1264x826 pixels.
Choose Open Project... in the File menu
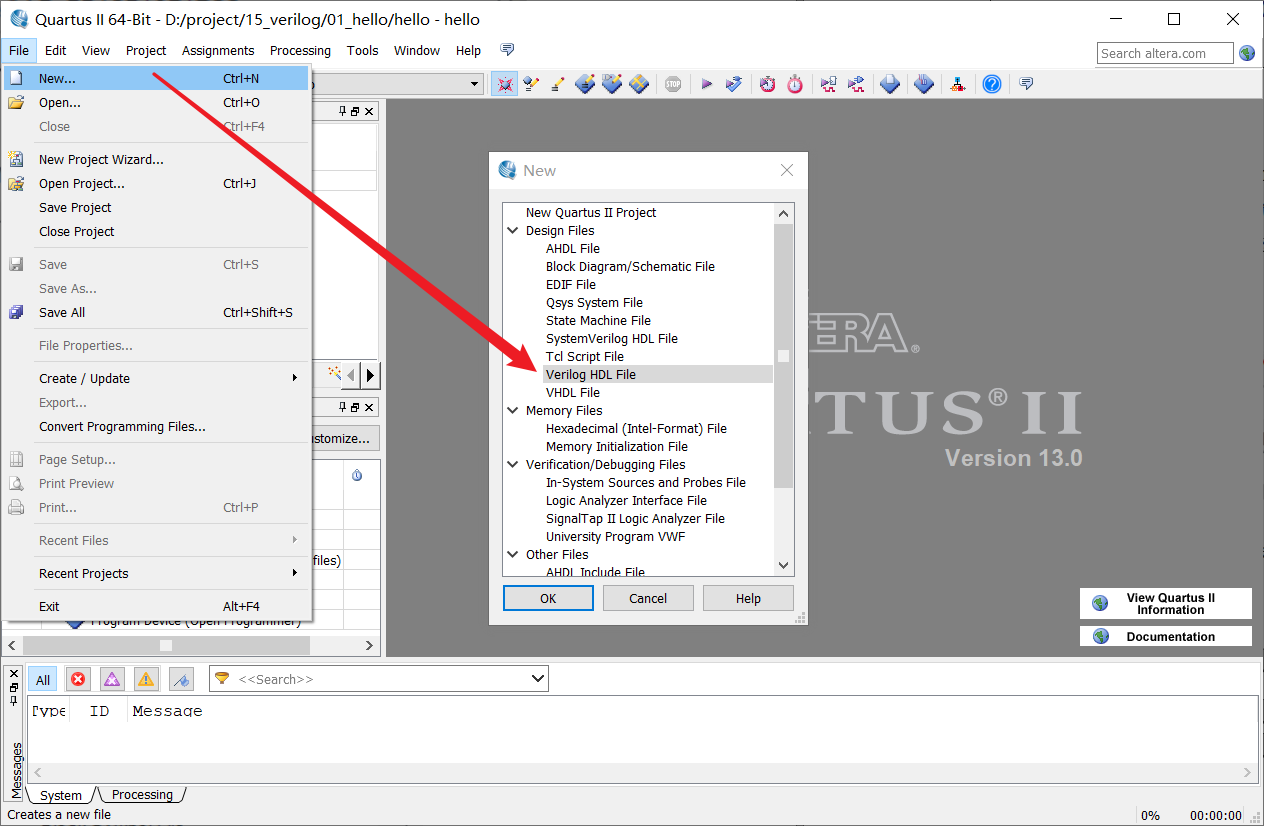[156, 183]
